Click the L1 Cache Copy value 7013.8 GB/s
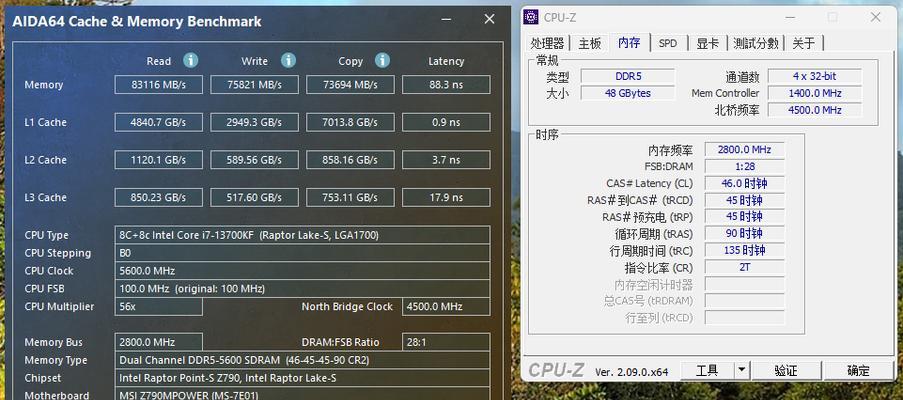This screenshot has width=903, height=400. coord(350,122)
